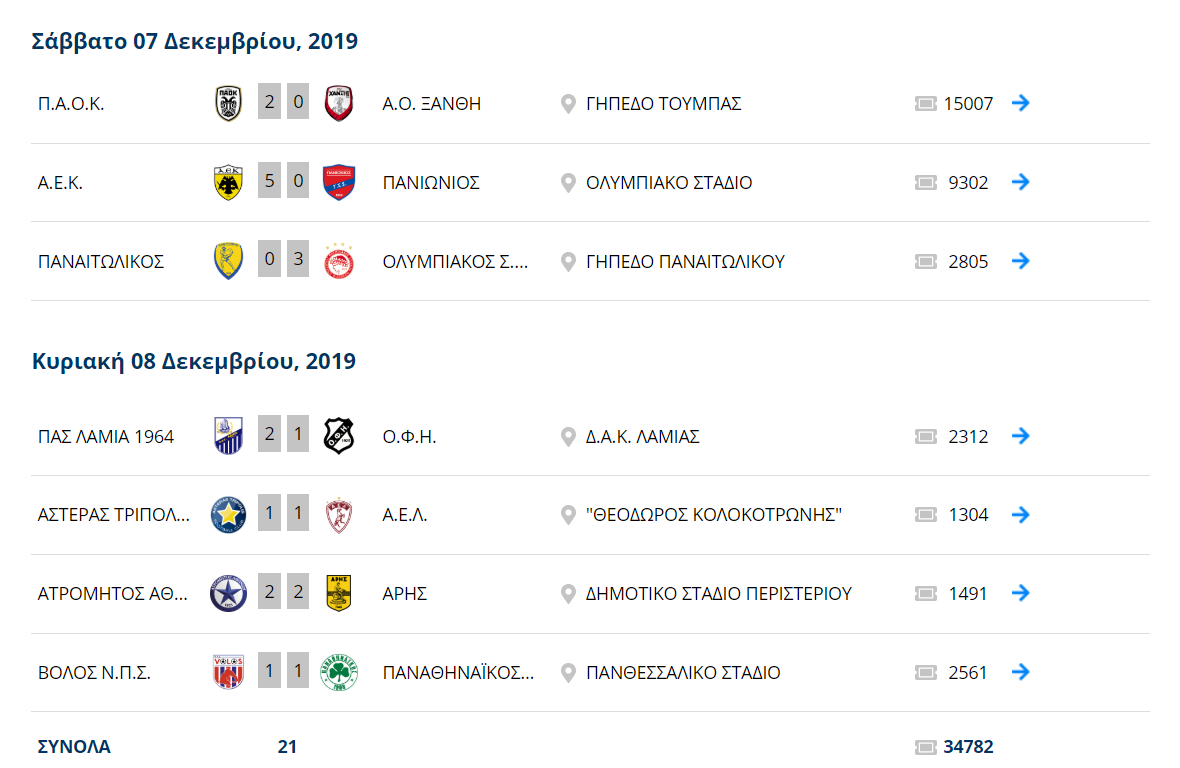The height and width of the screenshot is (768, 1180).
Task: Click the Olympiacos red crest logo
Action: pos(339,261)
